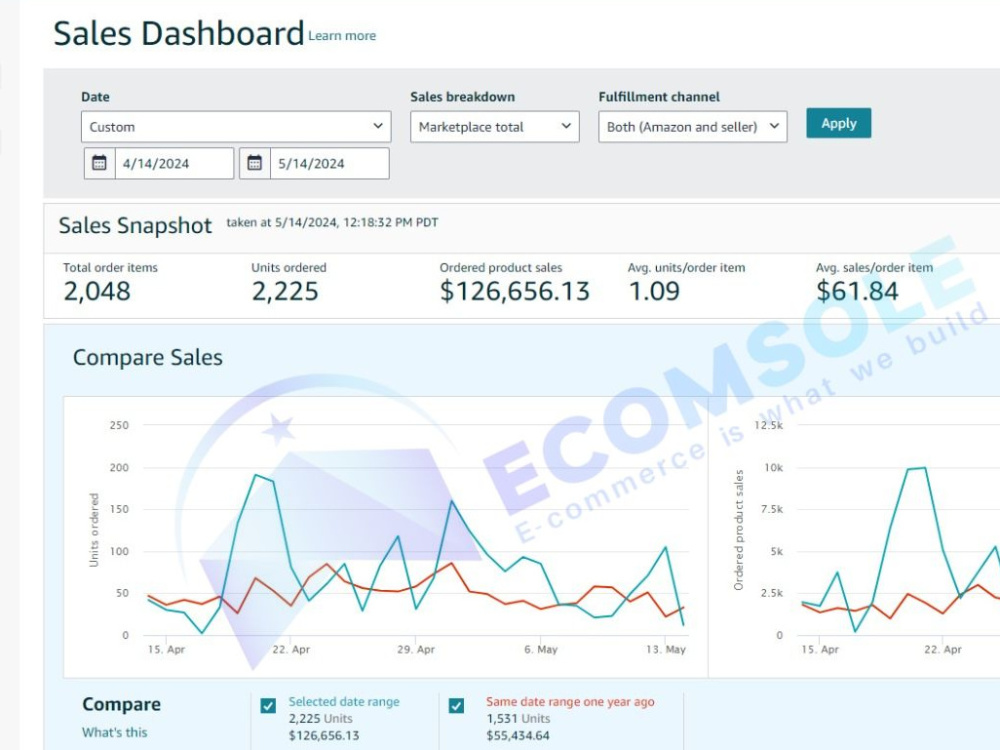Select the Units ordered value 2,225
Viewport: 1000px width, 750px height.
coord(285,291)
